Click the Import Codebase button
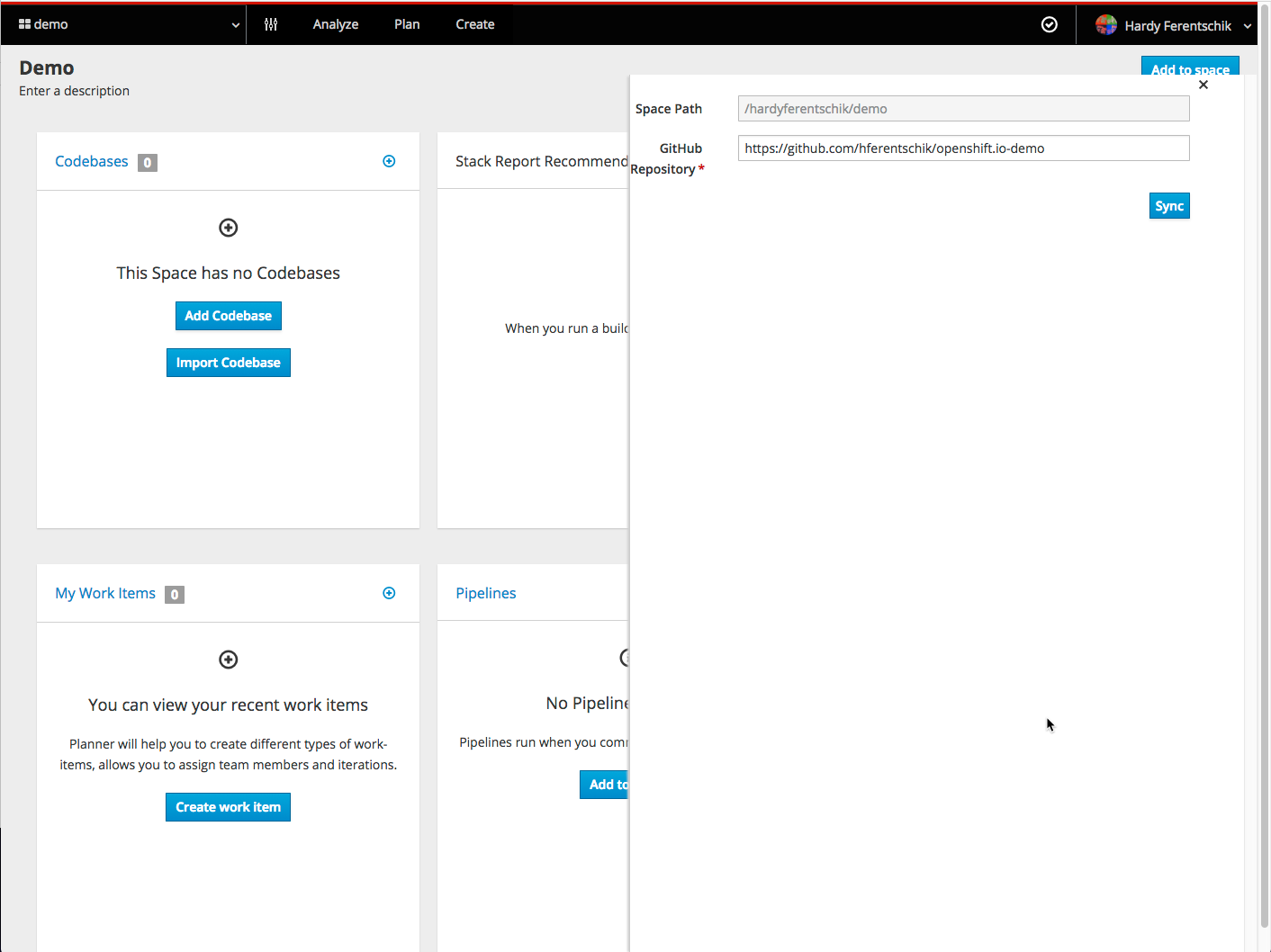This screenshot has width=1271, height=952. coord(228,362)
